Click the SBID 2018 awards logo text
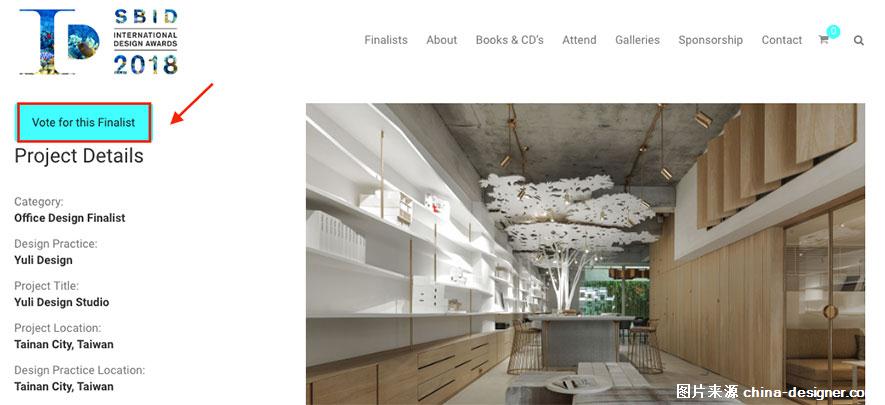Image resolution: width=885 pixels, height=405 pixels. pos(146,41)
